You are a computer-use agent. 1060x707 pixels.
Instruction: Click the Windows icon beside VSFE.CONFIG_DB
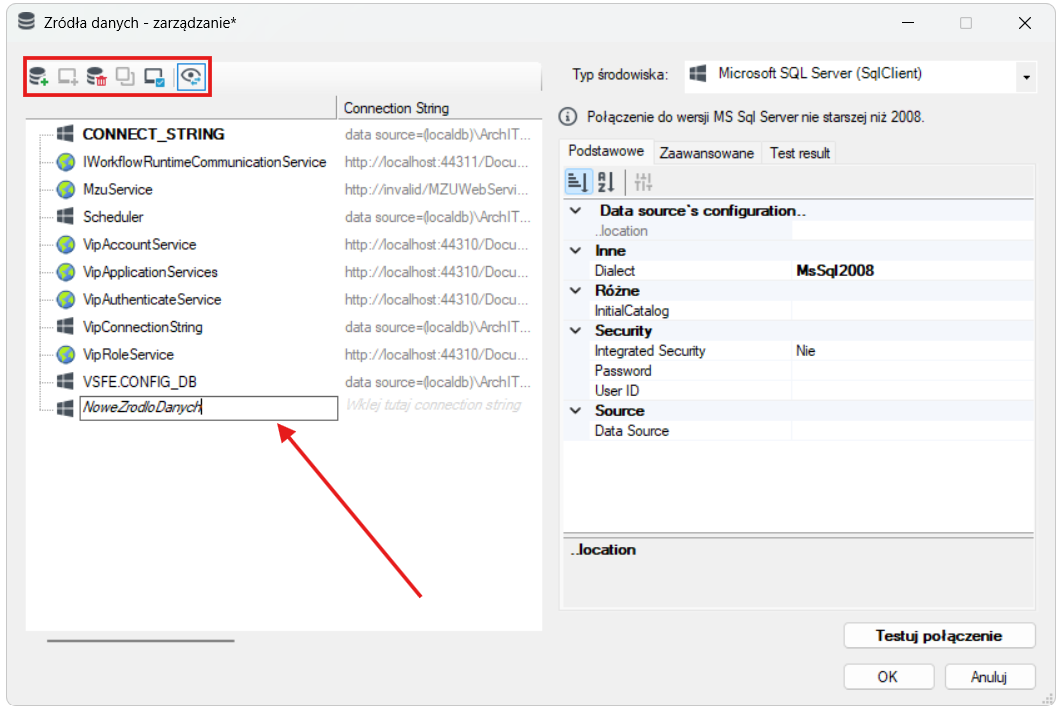pyautogui.click(x=66, y=381)
